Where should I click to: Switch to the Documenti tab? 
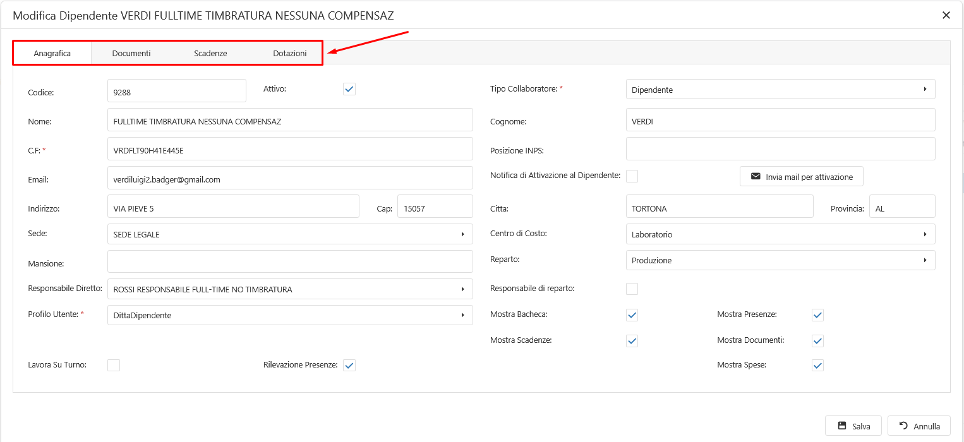[x=131, y=52]
